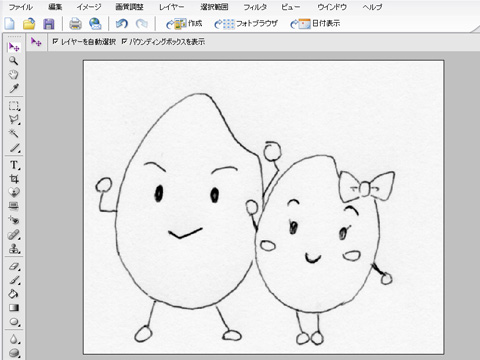Choose the Polygonal Lasso tool

[14, 120]
